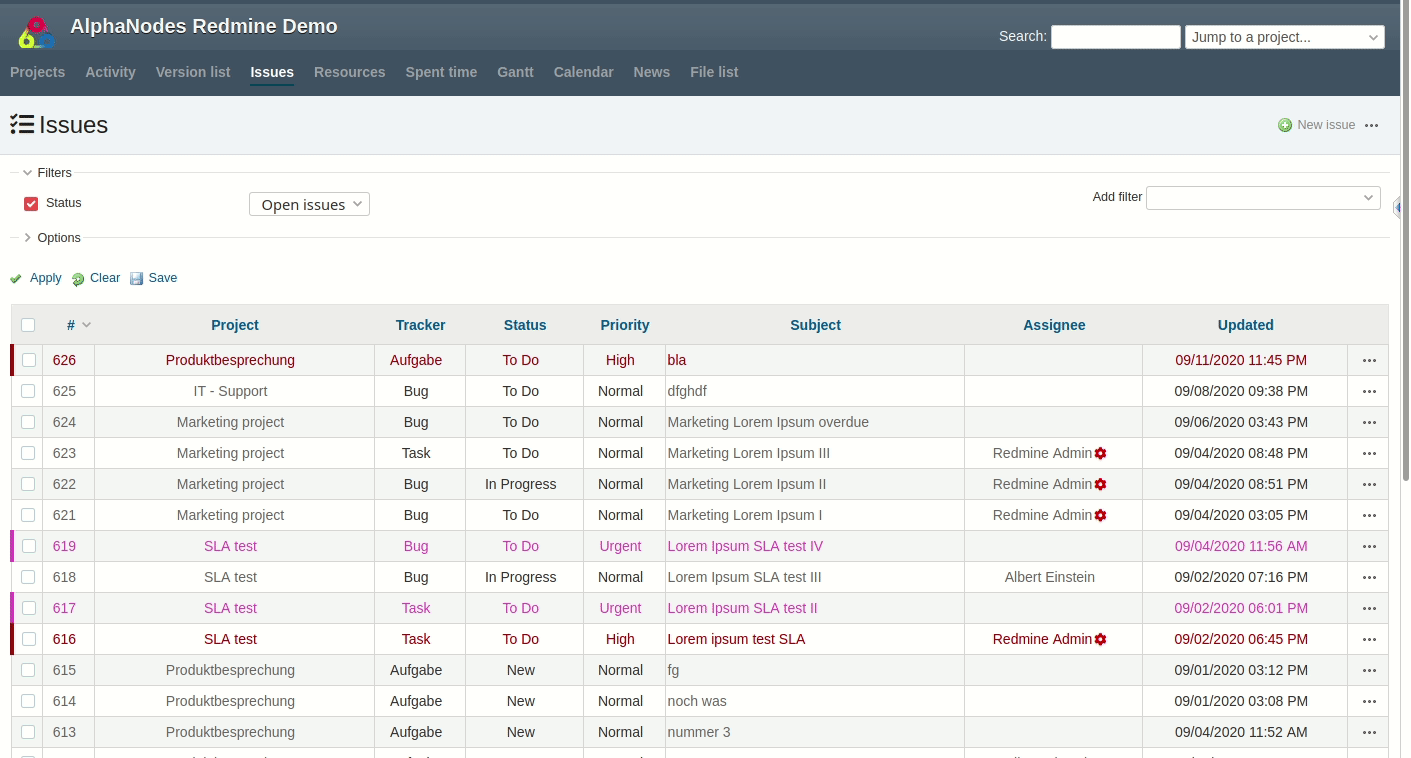
Task: Uncheck the Status filter checkbox
Action: tap(31, 203)
